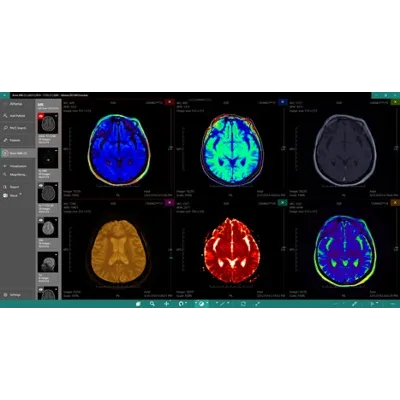The width and height of the screenshot is (400, 400).
Task: Select the first brain series thumbnail
Action: (x=48, y=124)
